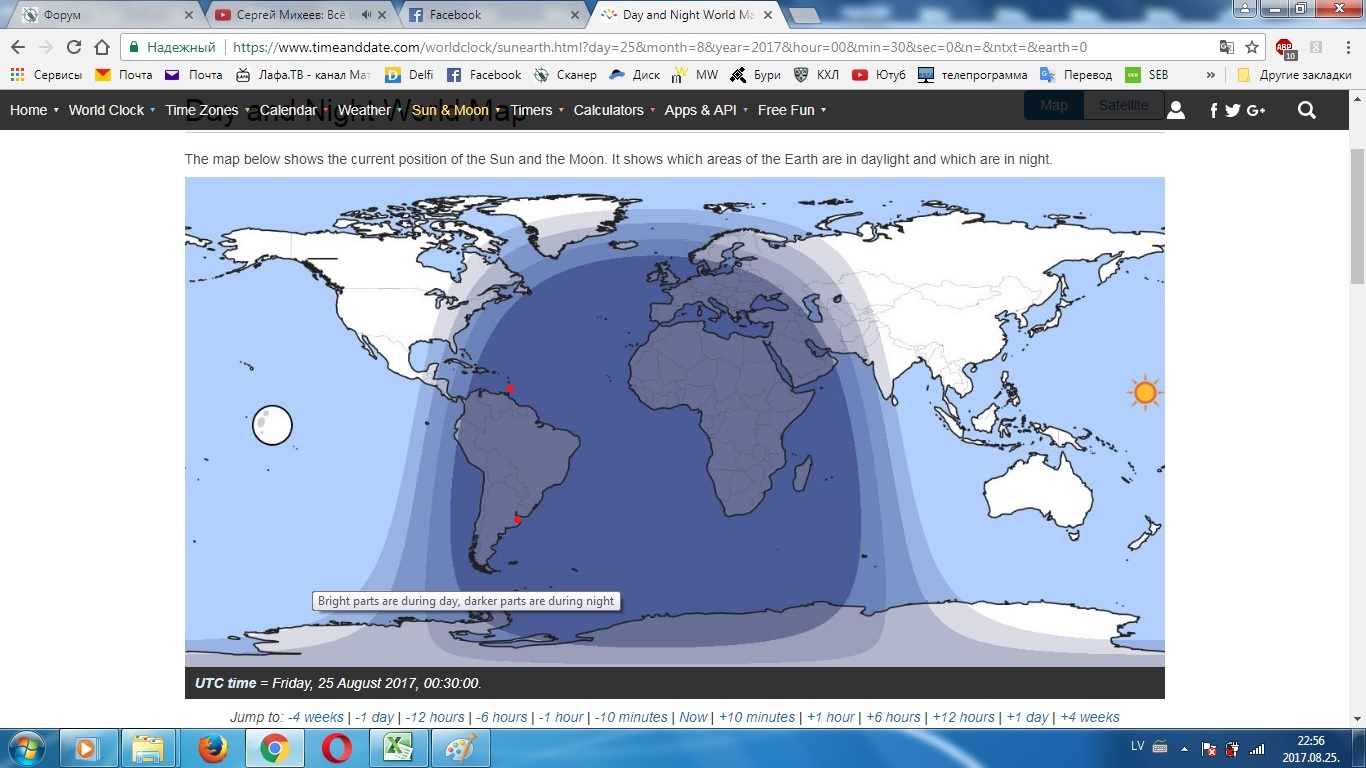Switch to the Facebook browser tab
The height and width of the screenshot is (768, 1366).
[x=490, y=15]
